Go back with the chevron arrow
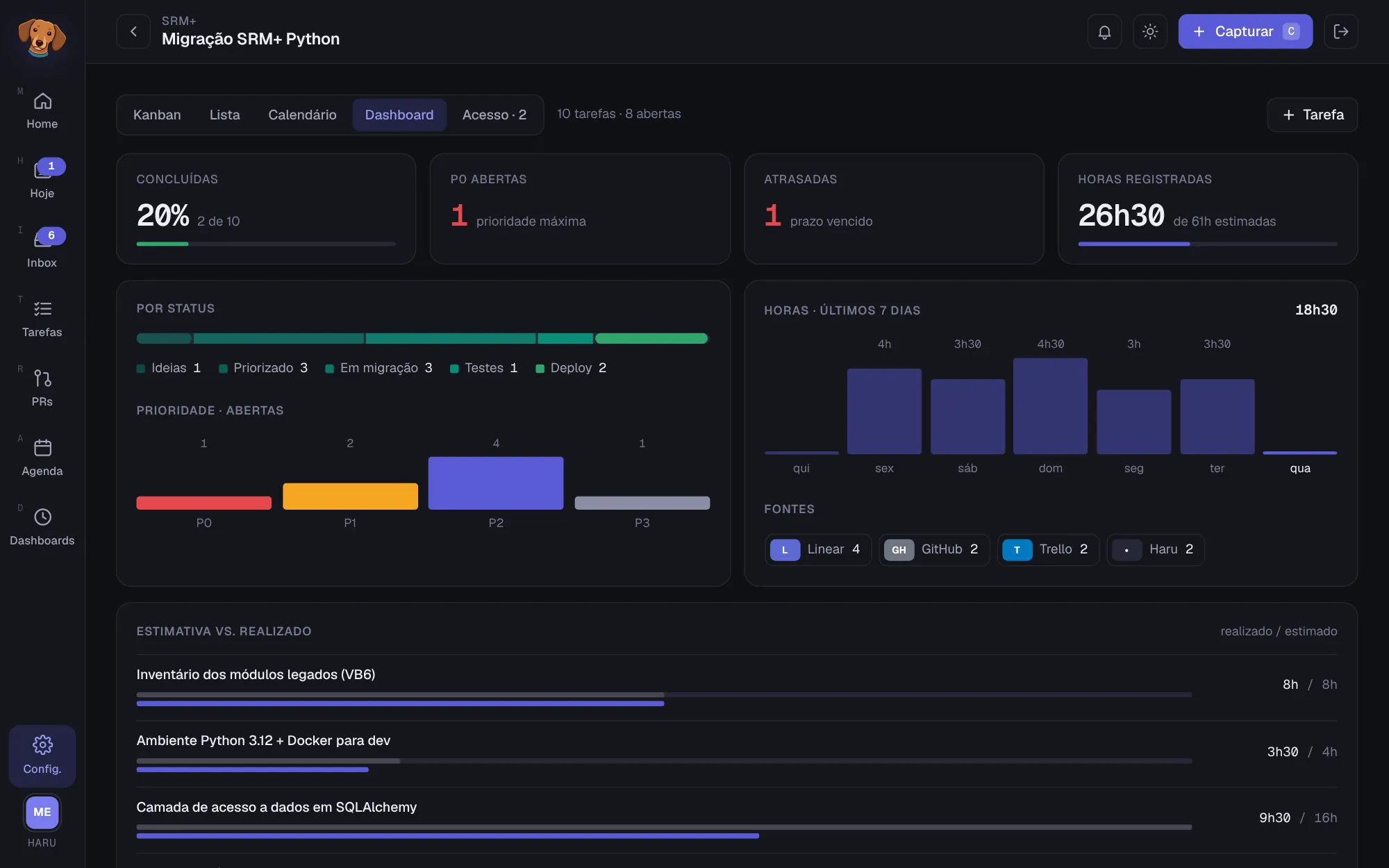The width and height of the screenshot is (1389, 868). click(133, 31)
